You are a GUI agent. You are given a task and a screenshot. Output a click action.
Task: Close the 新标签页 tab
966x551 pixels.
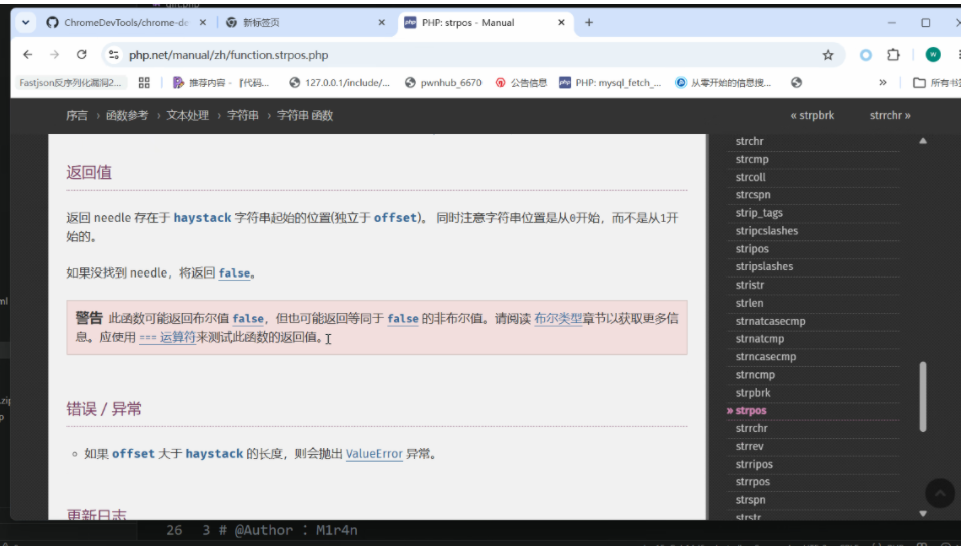pos(381,23)
